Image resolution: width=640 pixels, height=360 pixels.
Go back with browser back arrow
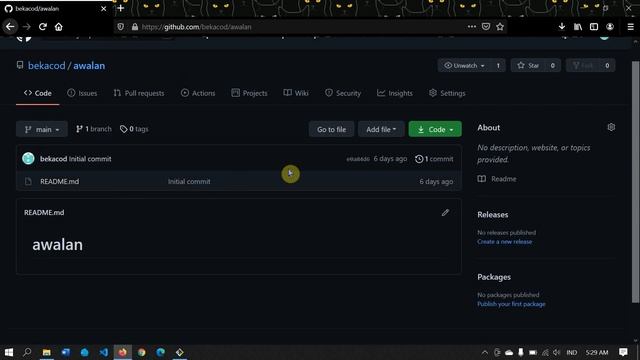point(10,27)
